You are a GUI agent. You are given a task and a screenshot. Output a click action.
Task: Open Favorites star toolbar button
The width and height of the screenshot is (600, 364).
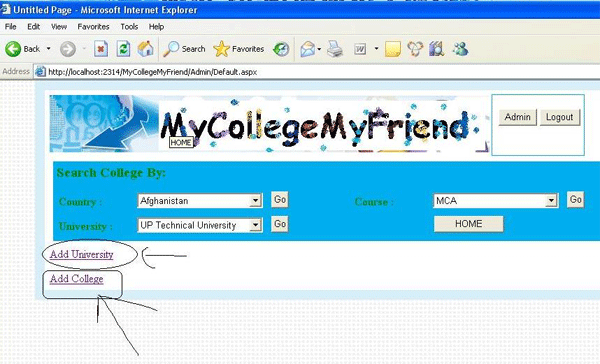239,49
